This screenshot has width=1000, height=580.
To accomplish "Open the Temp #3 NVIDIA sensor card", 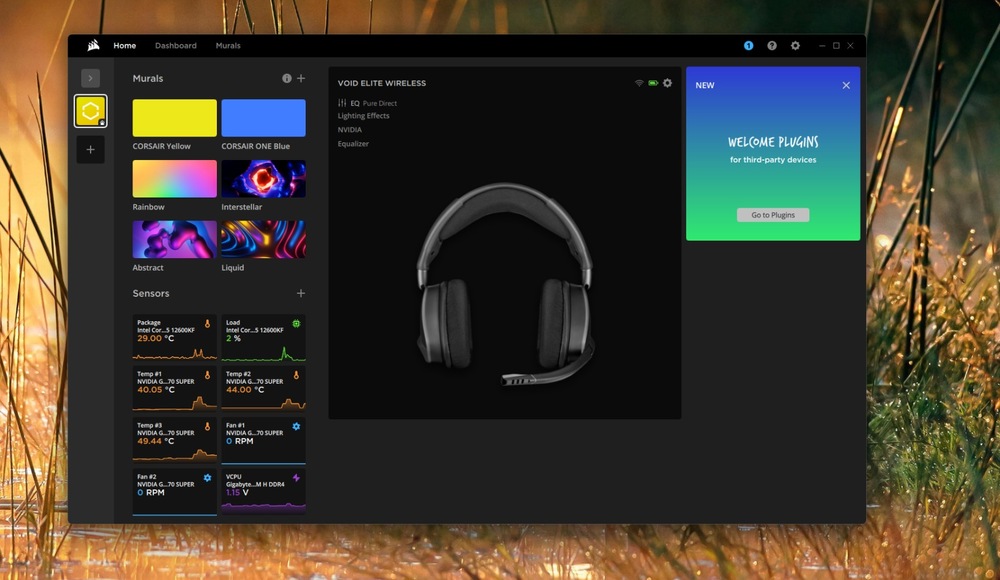I will [x=174, y=440].
